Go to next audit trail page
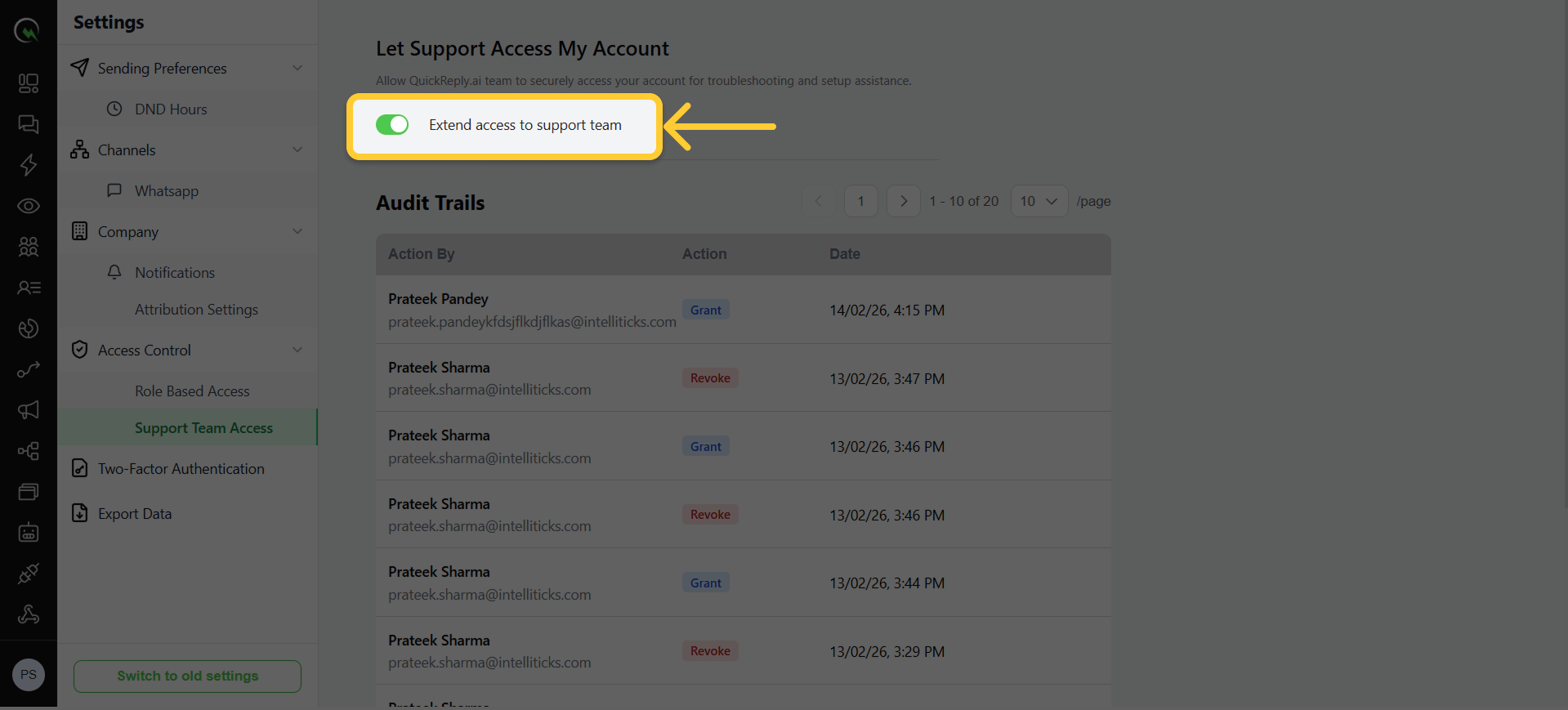The height and width of the screenshot is (710, 1568). point(903,201)
